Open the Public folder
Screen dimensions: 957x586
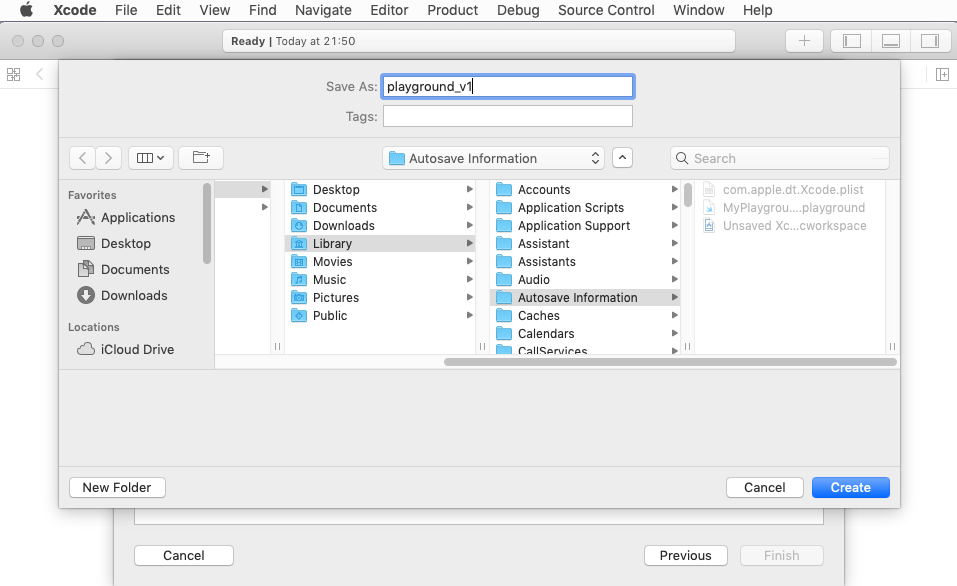coord(380,316)
